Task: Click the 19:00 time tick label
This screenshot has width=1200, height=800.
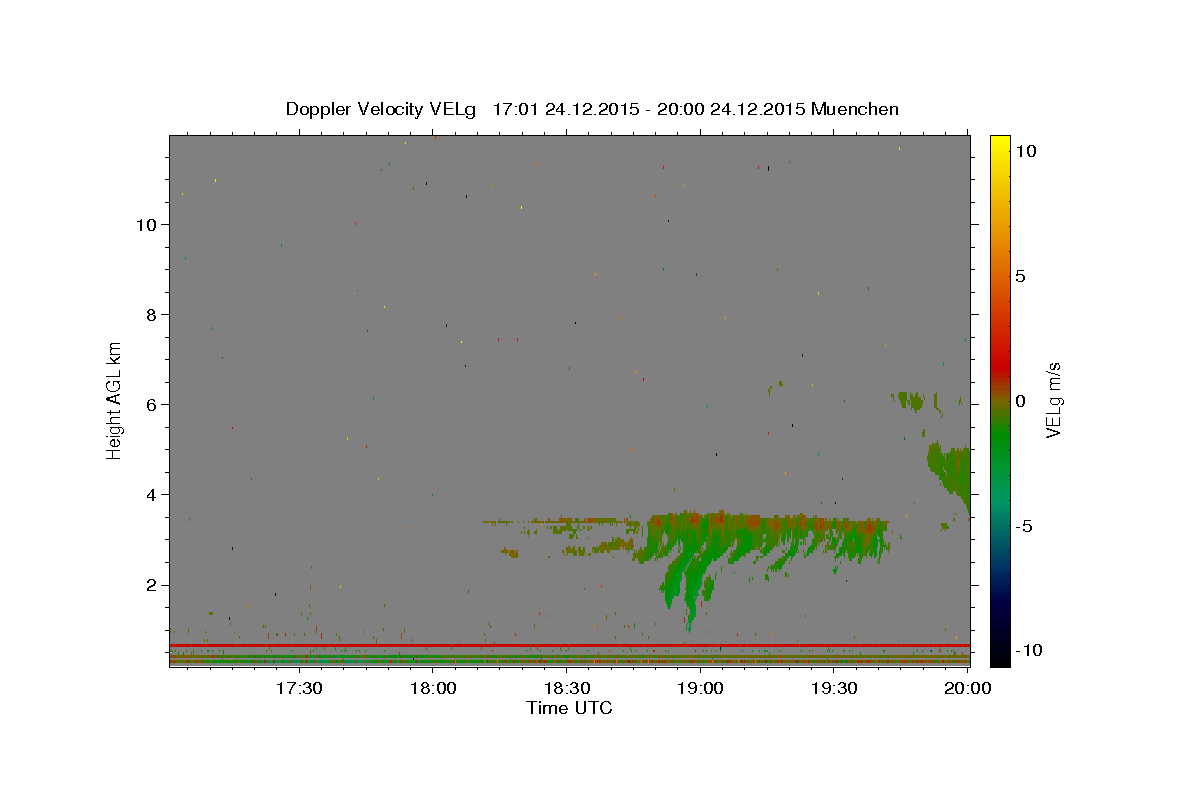Action: (x=700, y=688)
